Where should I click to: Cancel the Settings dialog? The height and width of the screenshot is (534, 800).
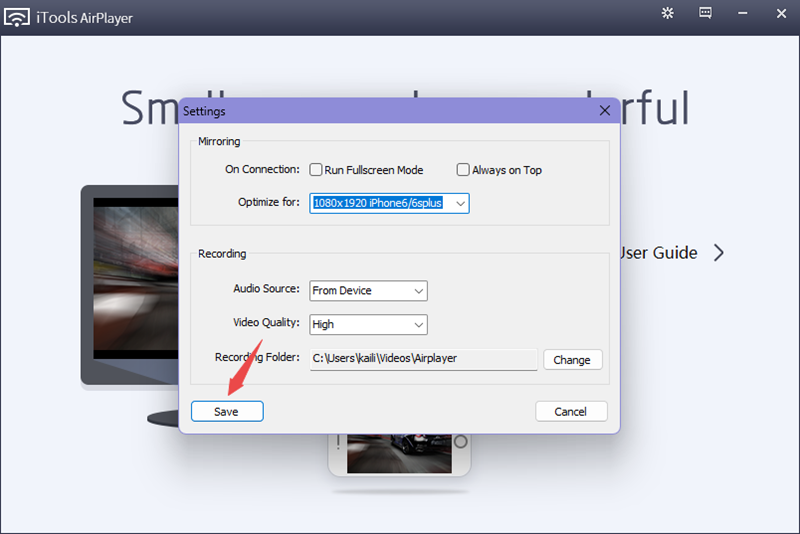coord(571,411)
